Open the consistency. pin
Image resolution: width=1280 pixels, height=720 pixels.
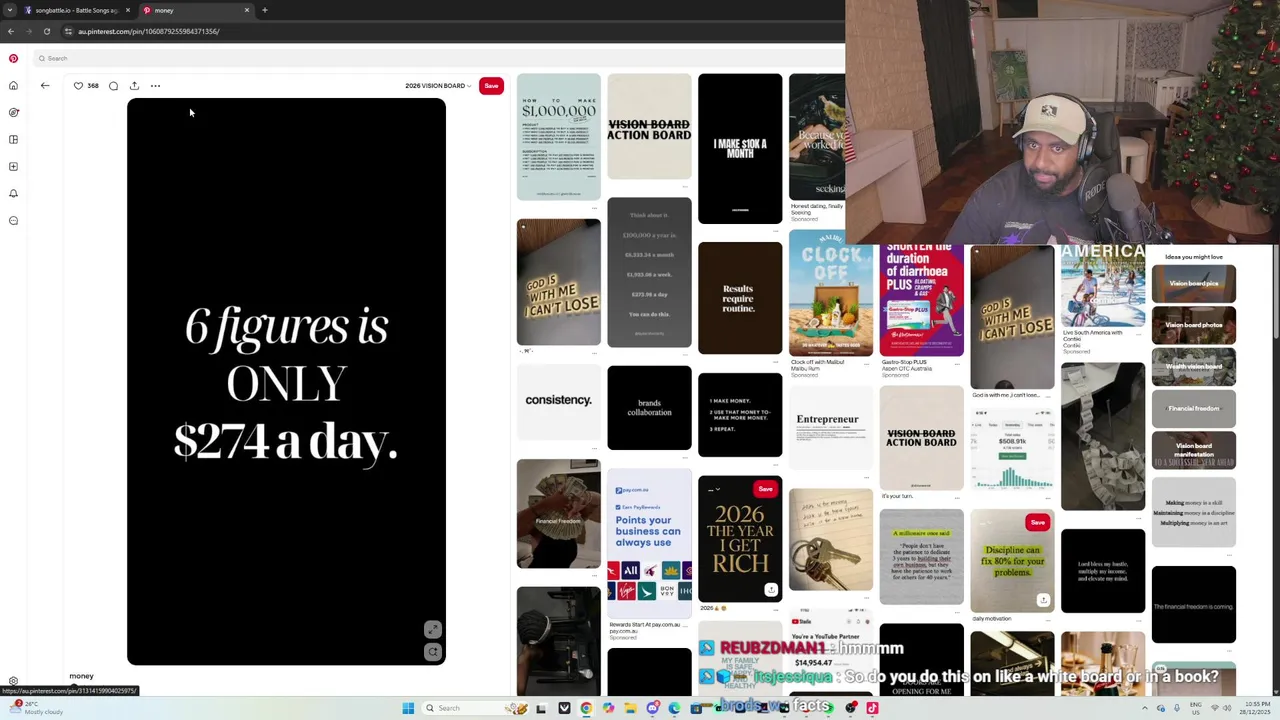tap(559, 401)
